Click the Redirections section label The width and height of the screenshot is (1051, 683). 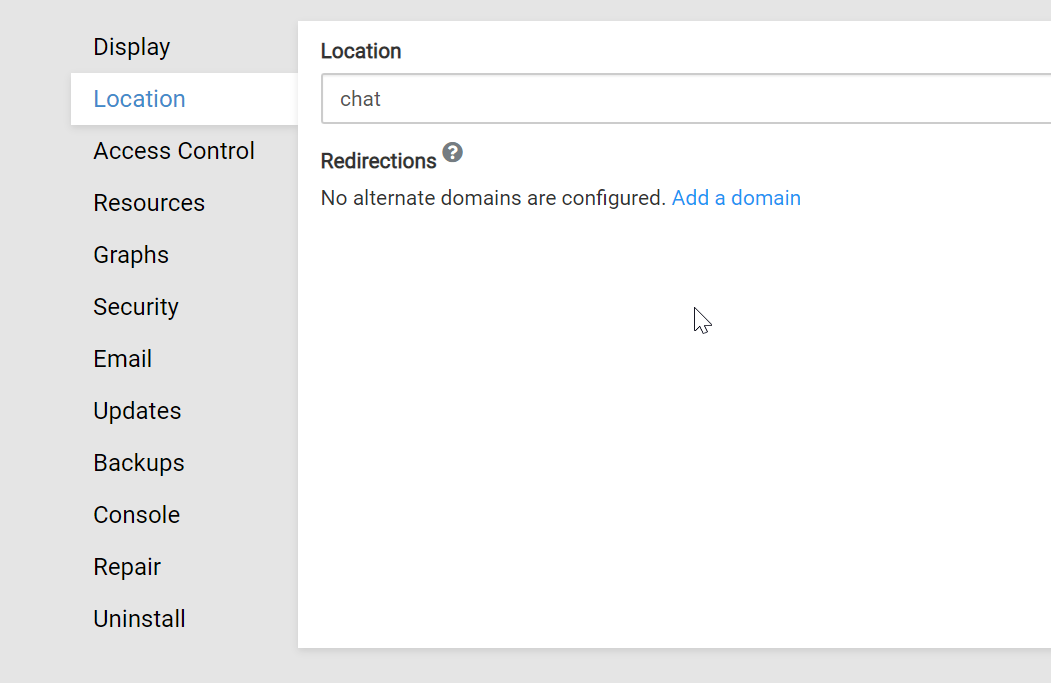378,161
